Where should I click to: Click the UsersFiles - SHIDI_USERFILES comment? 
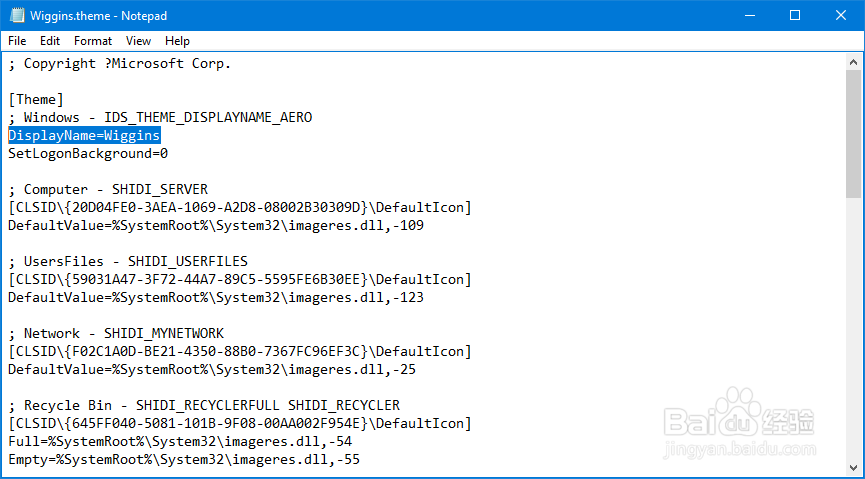[128, 261]
